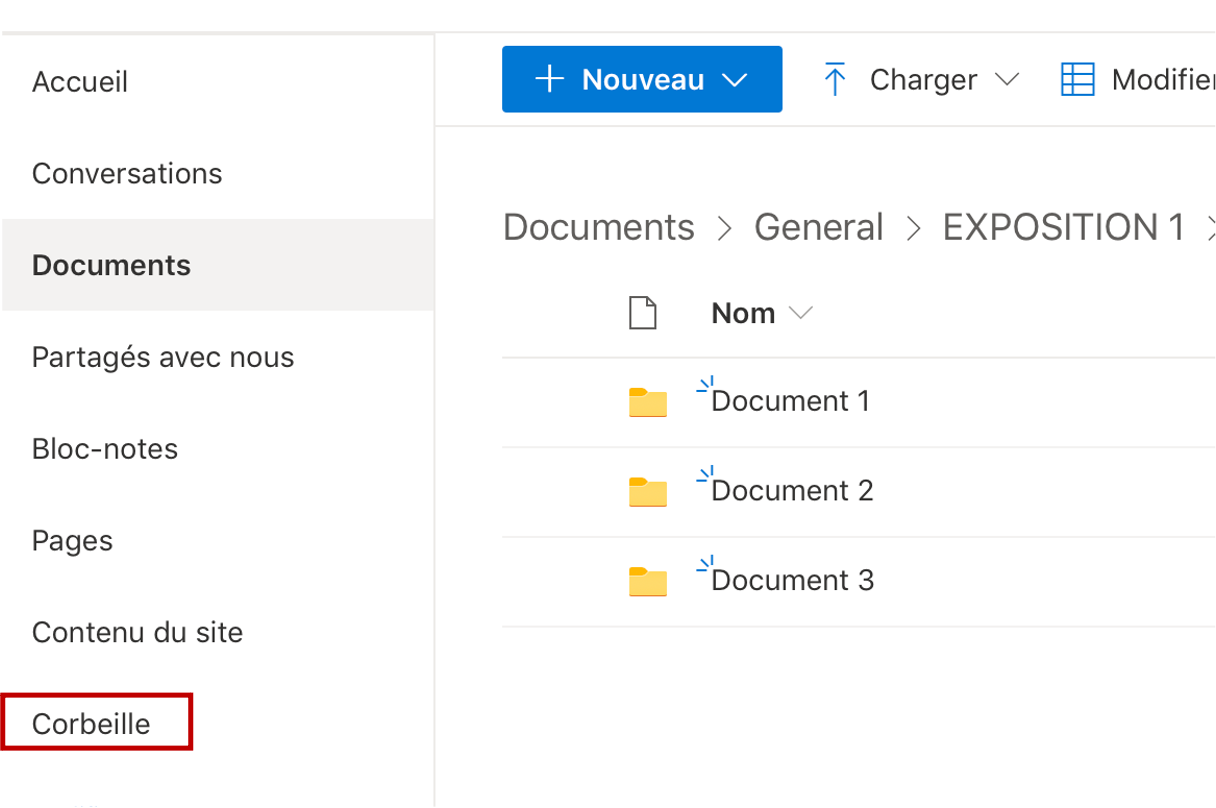Click the Documents breadcrumb link
This screenshot has width=1216, height=808.
[x=598, y=228]
